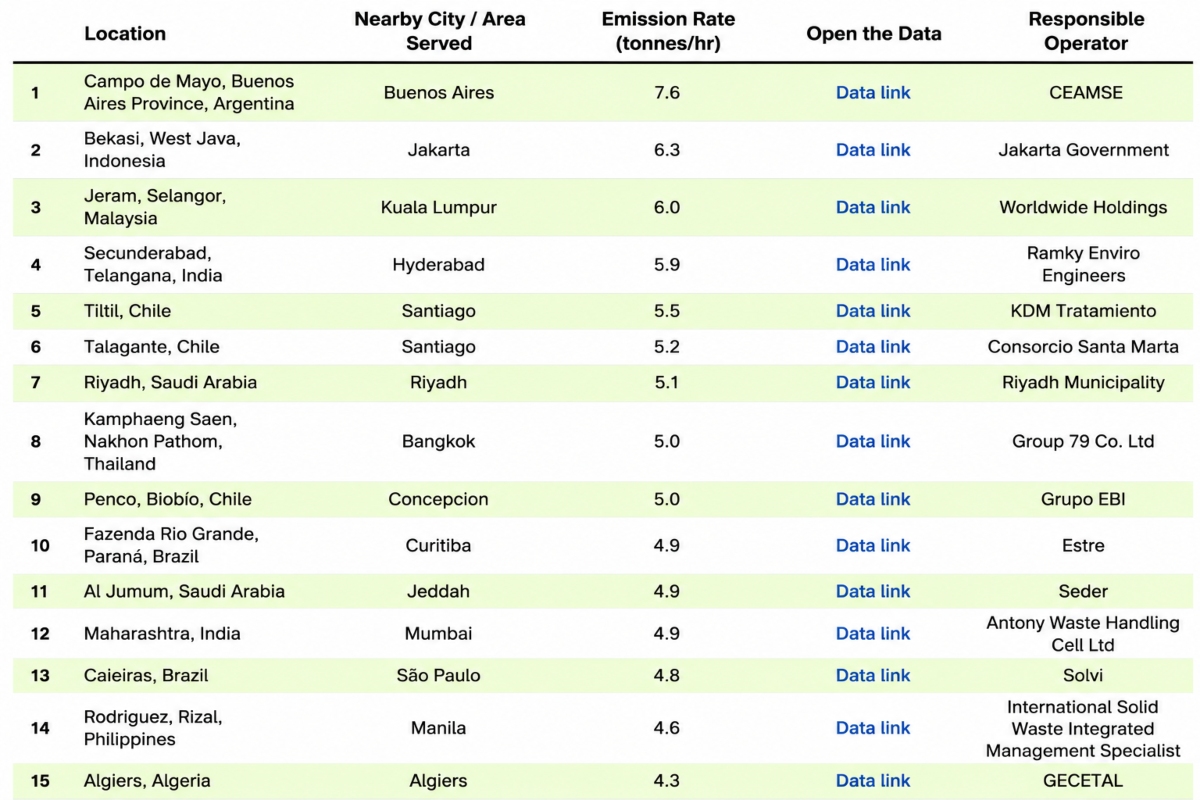Click the Jakarta city cell

[439, 150]
